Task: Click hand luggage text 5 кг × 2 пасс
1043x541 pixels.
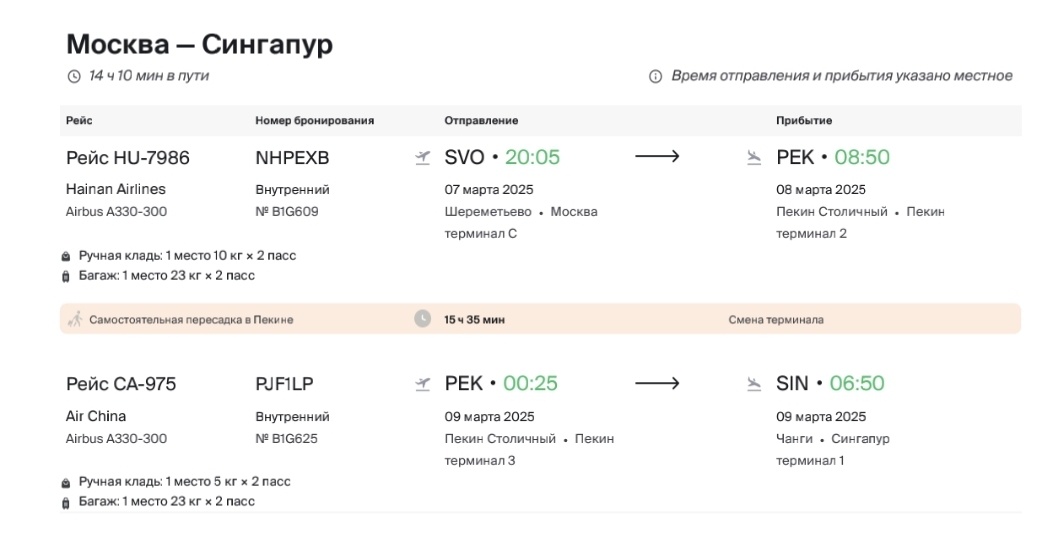Action: pos(185,482)
